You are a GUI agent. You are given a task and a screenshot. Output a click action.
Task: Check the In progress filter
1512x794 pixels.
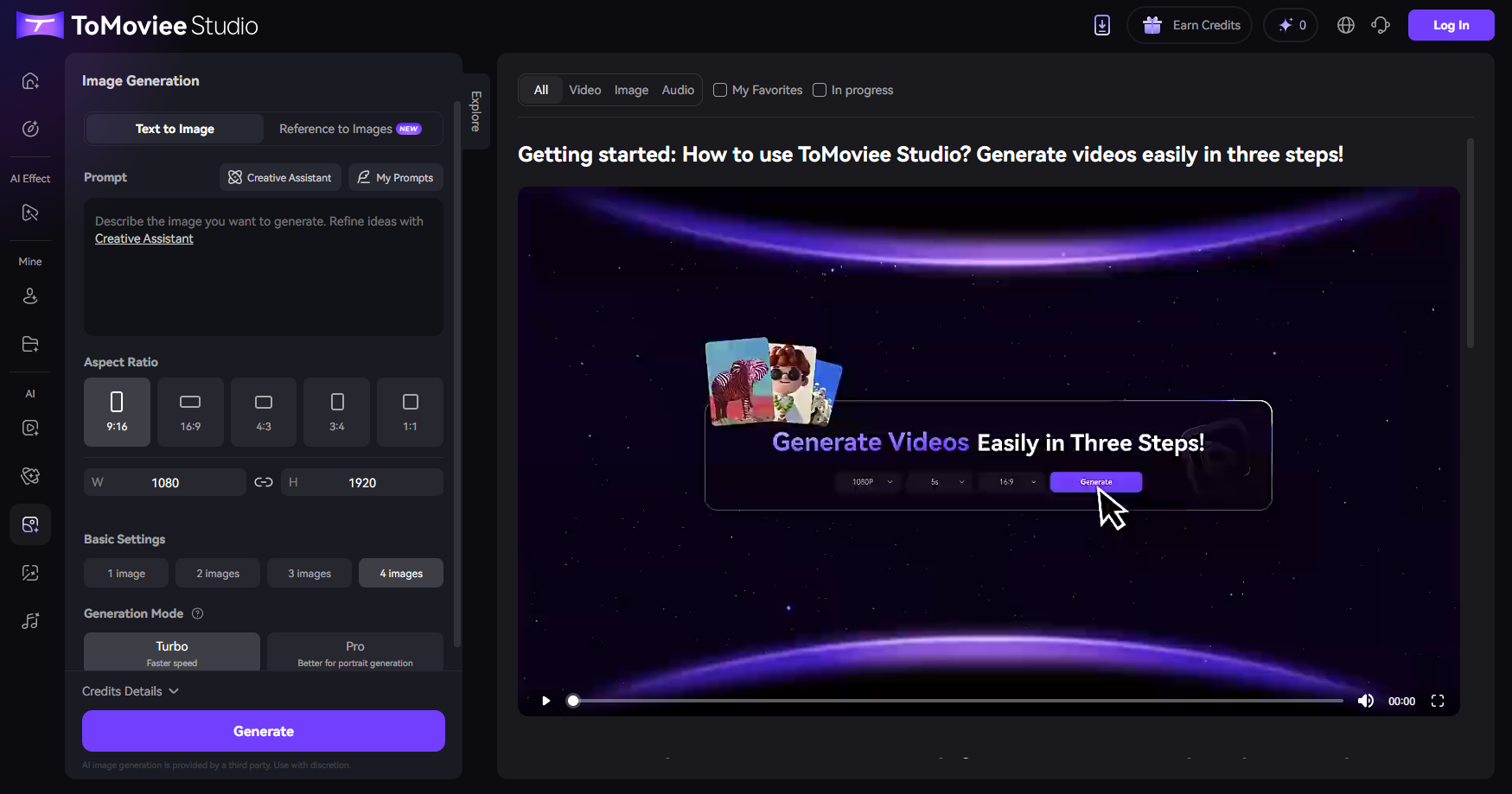tap(819, 89)
